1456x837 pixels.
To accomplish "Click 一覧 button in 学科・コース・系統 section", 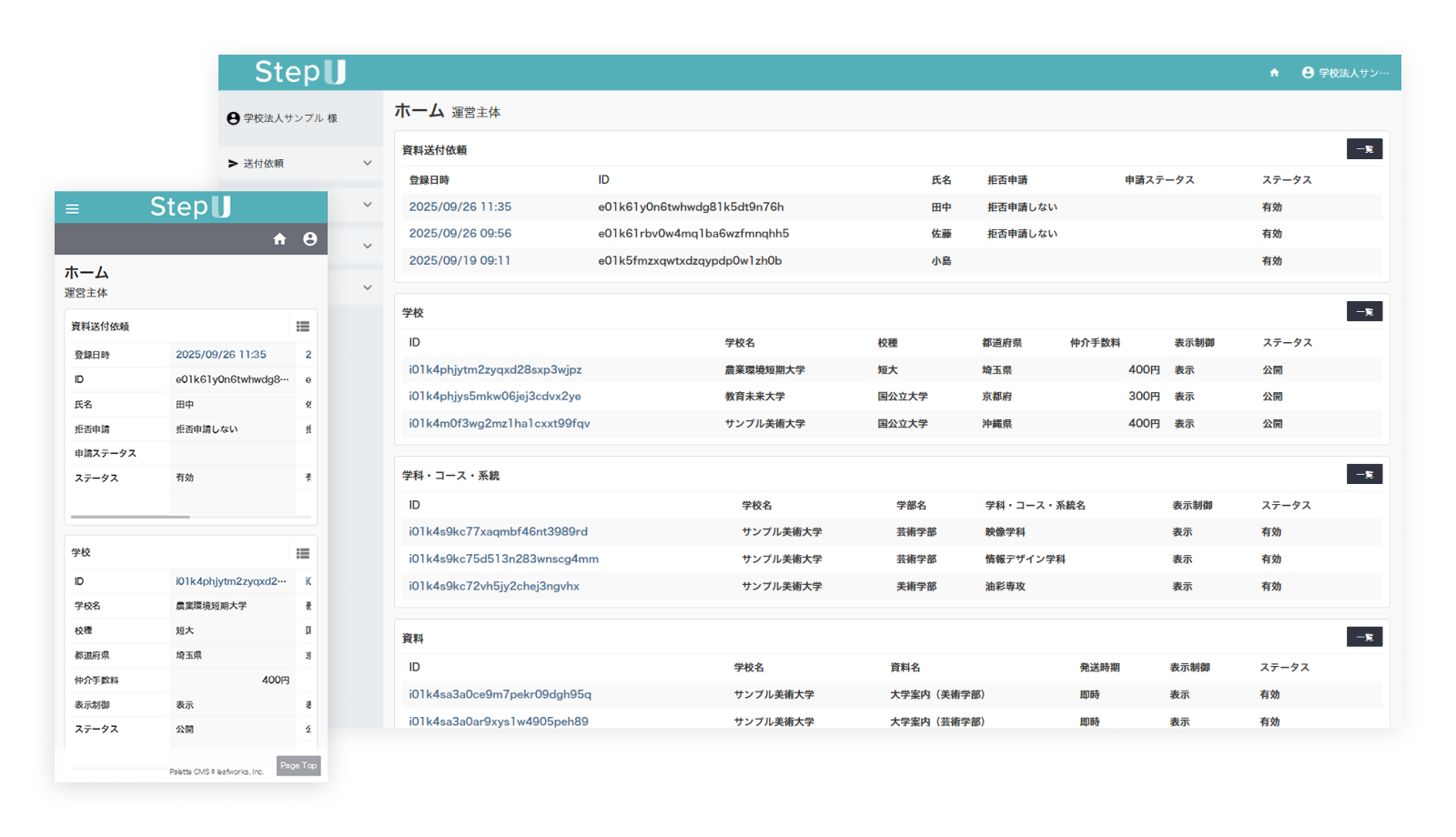I will 1364,475.
